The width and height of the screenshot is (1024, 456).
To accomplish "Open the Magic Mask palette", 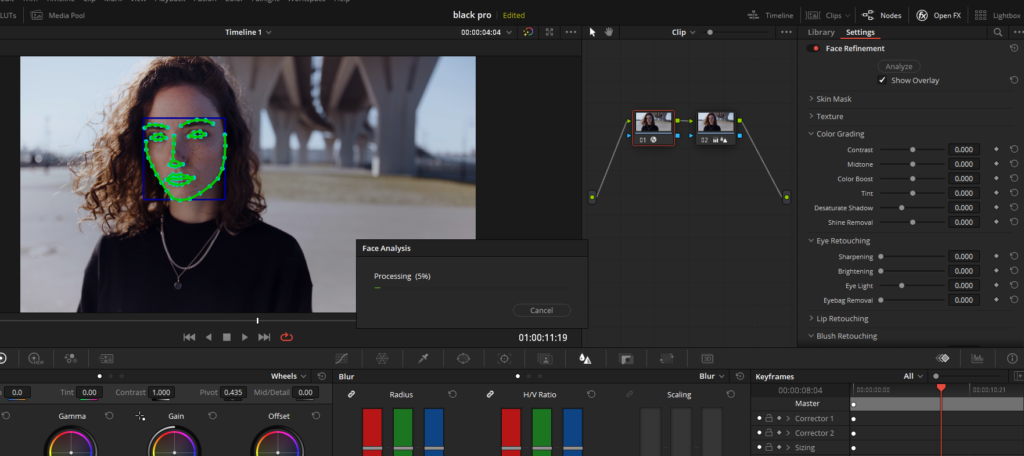I will [545, 358].
